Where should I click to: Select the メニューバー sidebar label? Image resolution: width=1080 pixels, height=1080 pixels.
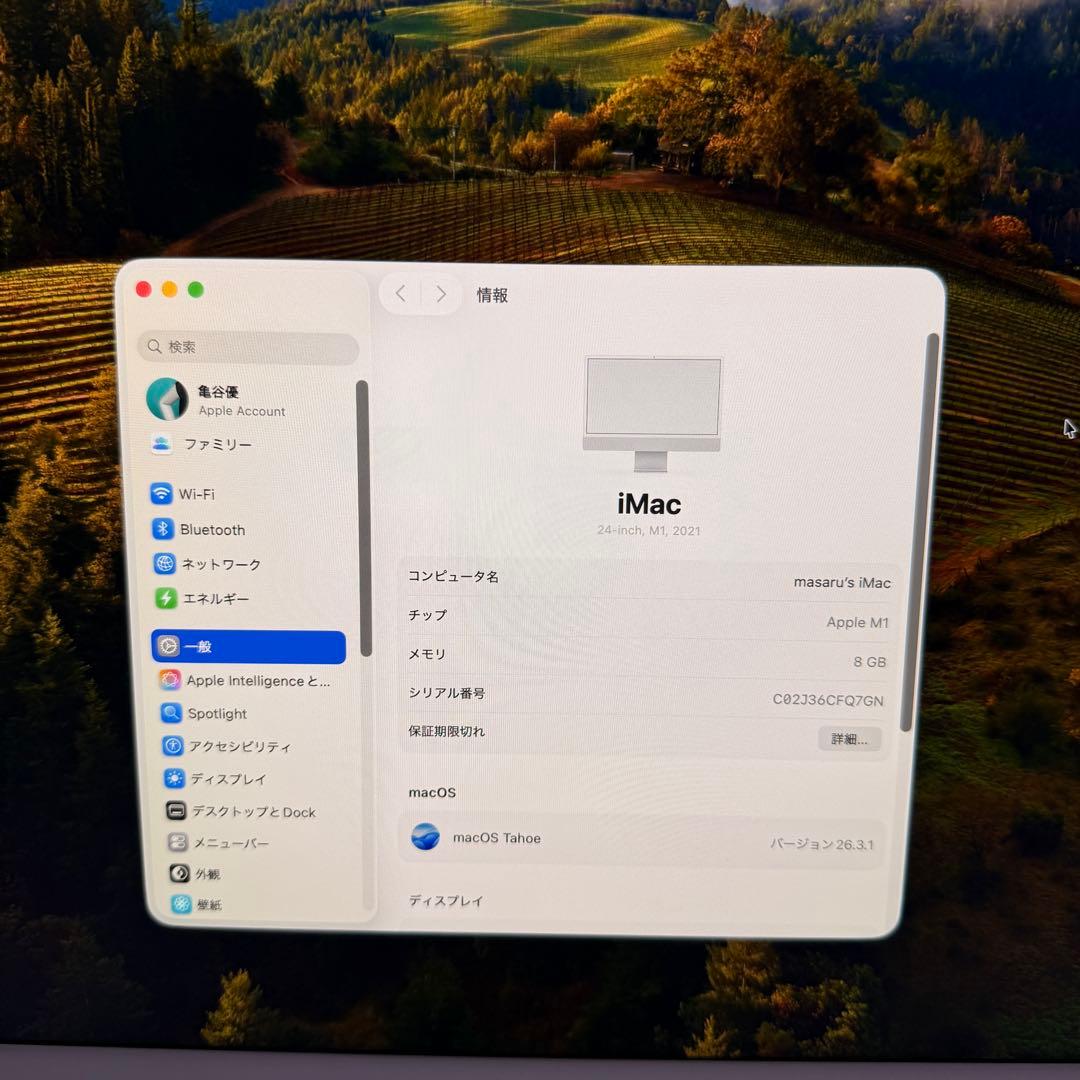click(x=231, y=843)
